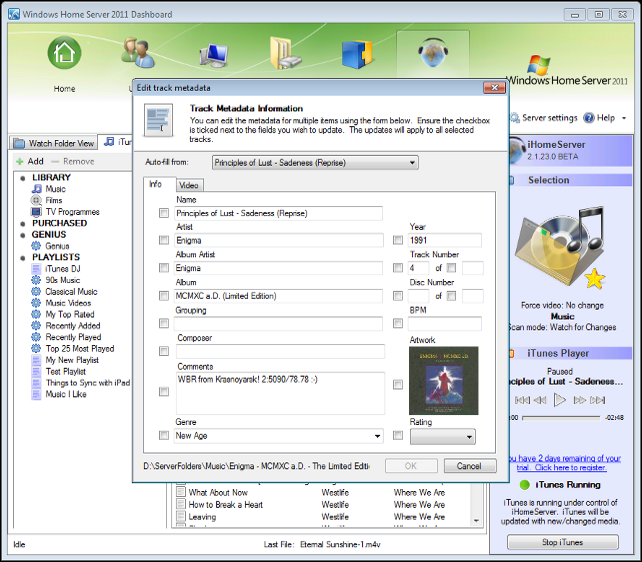Click the Music Videos playlist icon
This screenshot has height=562, width=642.
[36, 303]
